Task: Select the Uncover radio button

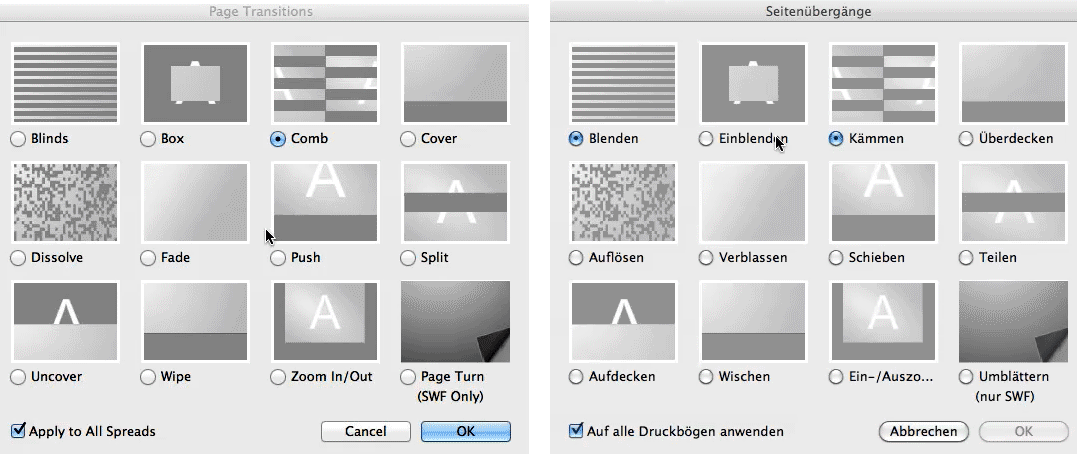Action: click(x=18, y=378)
